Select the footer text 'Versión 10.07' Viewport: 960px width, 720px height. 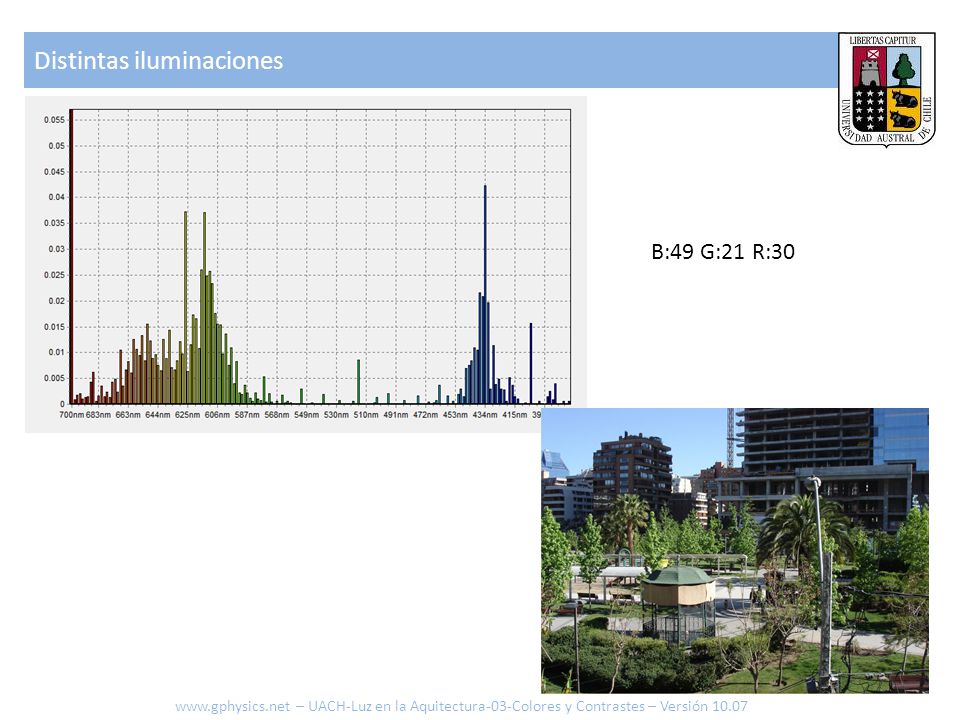(703, 706)
